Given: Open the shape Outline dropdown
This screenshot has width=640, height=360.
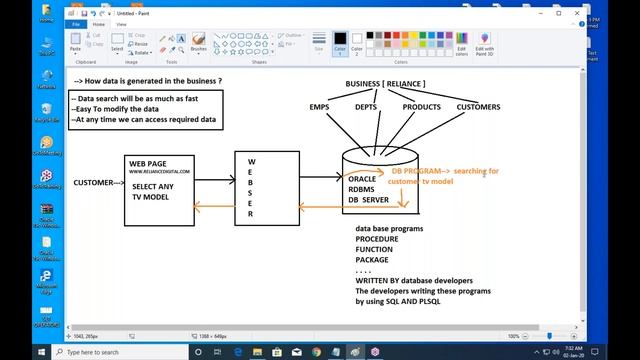Looking at the screenshot, I should click(291, 36).
